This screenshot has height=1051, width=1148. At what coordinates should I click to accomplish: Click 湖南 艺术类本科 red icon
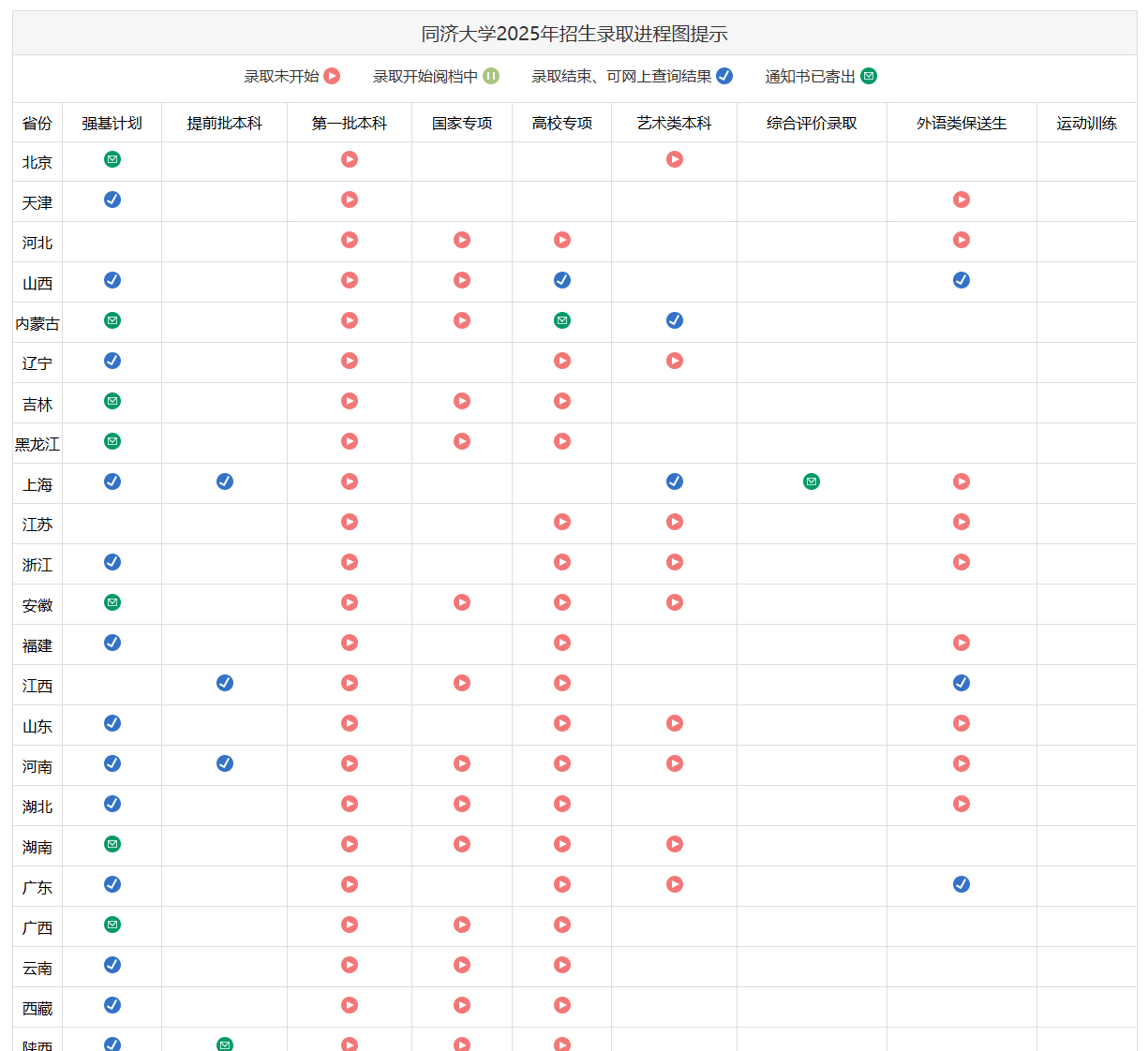[x=675, y=844]
